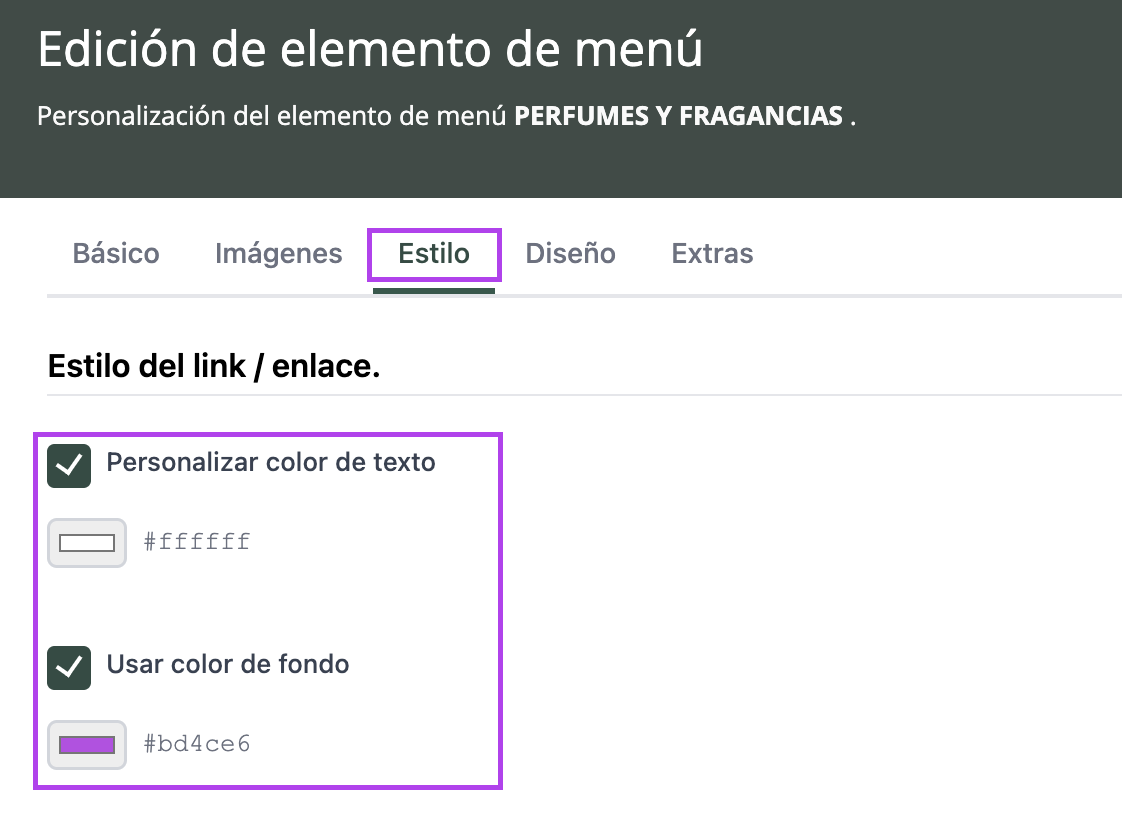This screenshot has height=814, width=1122.
Task: Uncheck the Personalizar color de texto checkbox
Action: [x=69, y=466]
